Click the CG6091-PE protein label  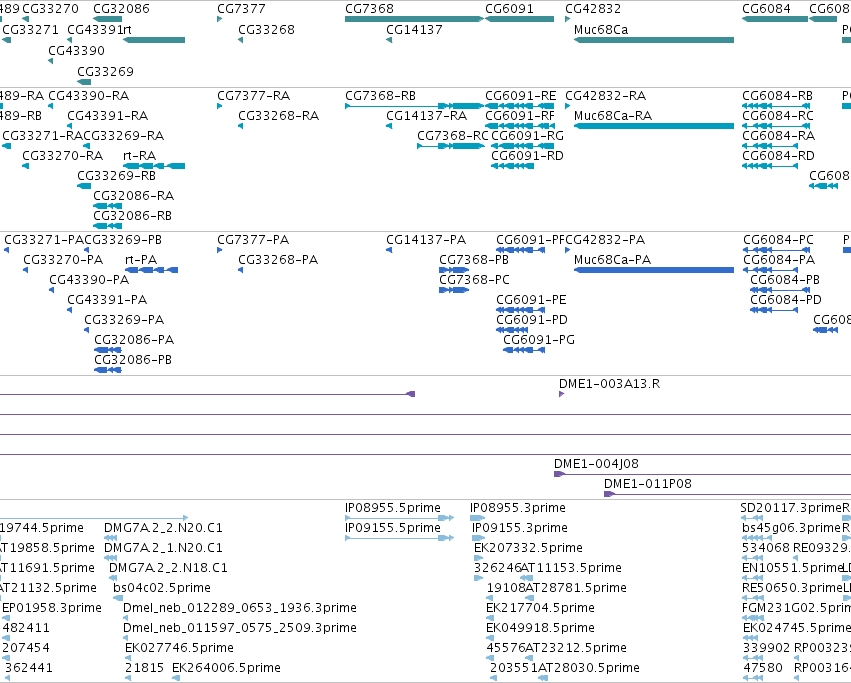[531, 300]
